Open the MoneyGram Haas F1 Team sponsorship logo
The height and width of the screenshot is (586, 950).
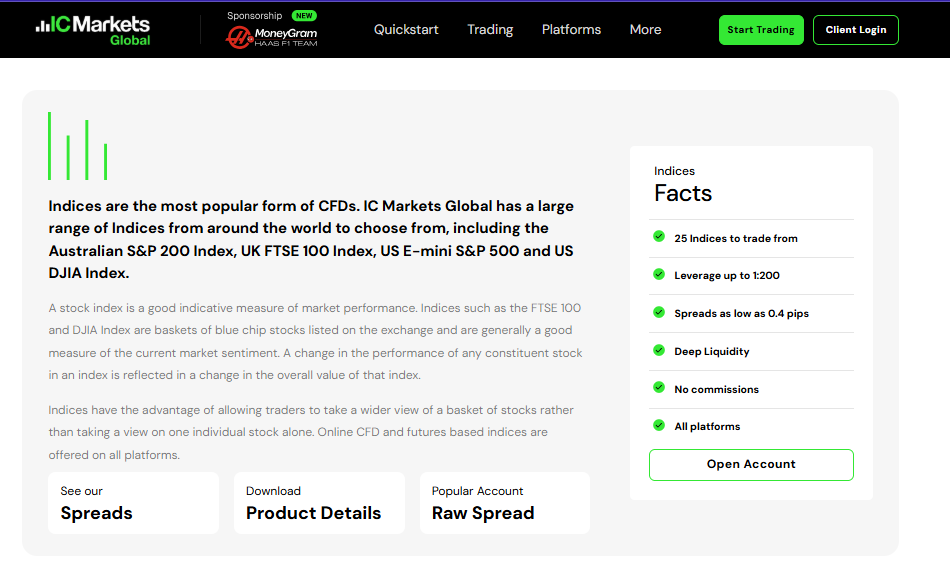271,38
